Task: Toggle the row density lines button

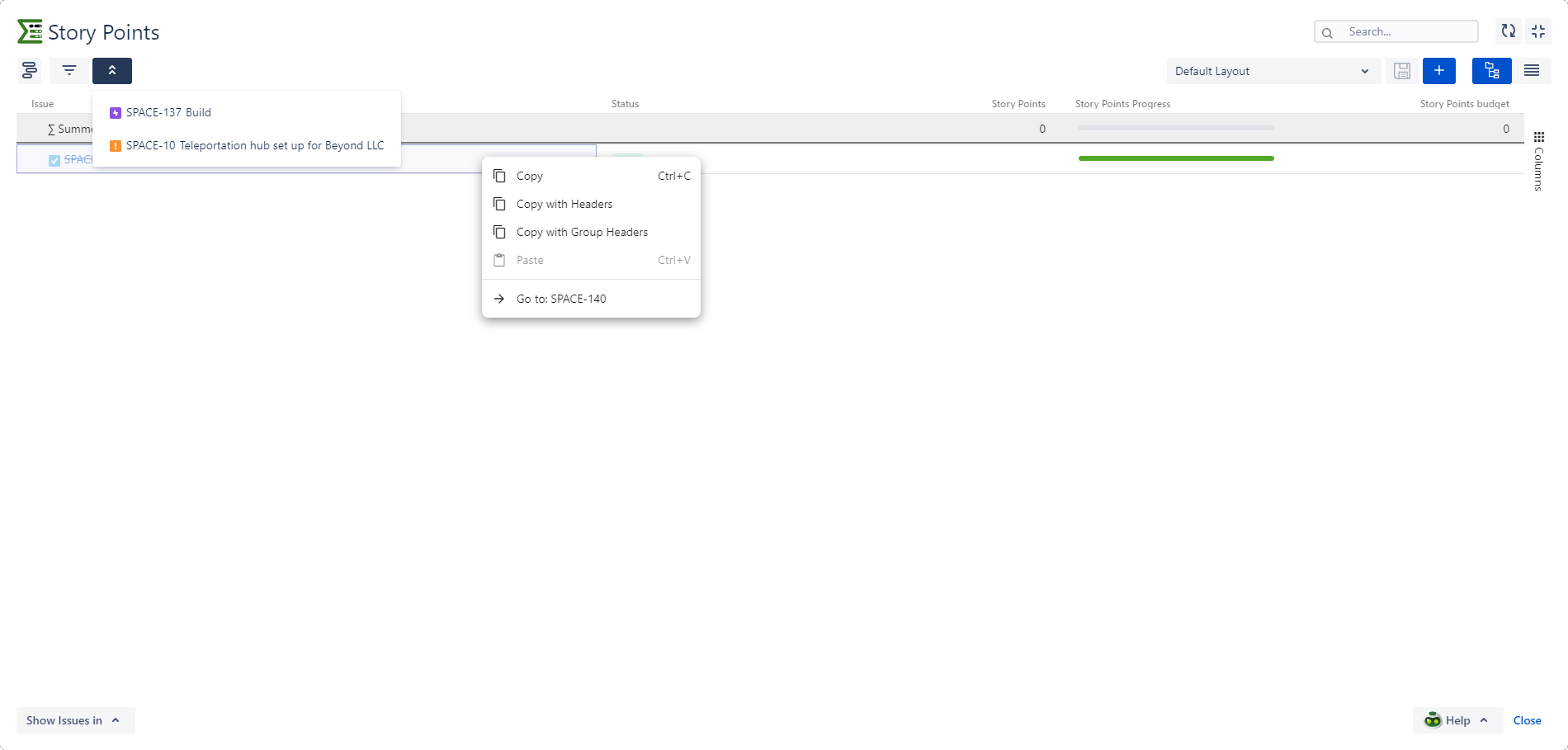Action: pyautogui.click(x=1532, y=71)
